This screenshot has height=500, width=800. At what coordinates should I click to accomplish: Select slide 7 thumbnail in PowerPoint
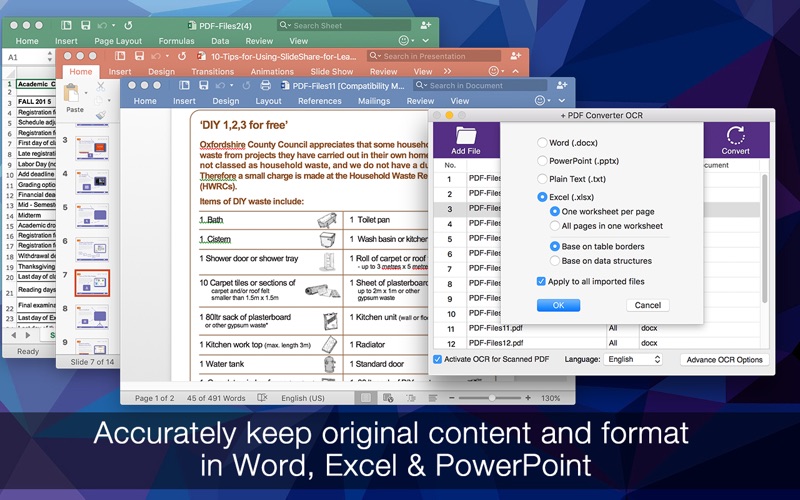[92, 283]
